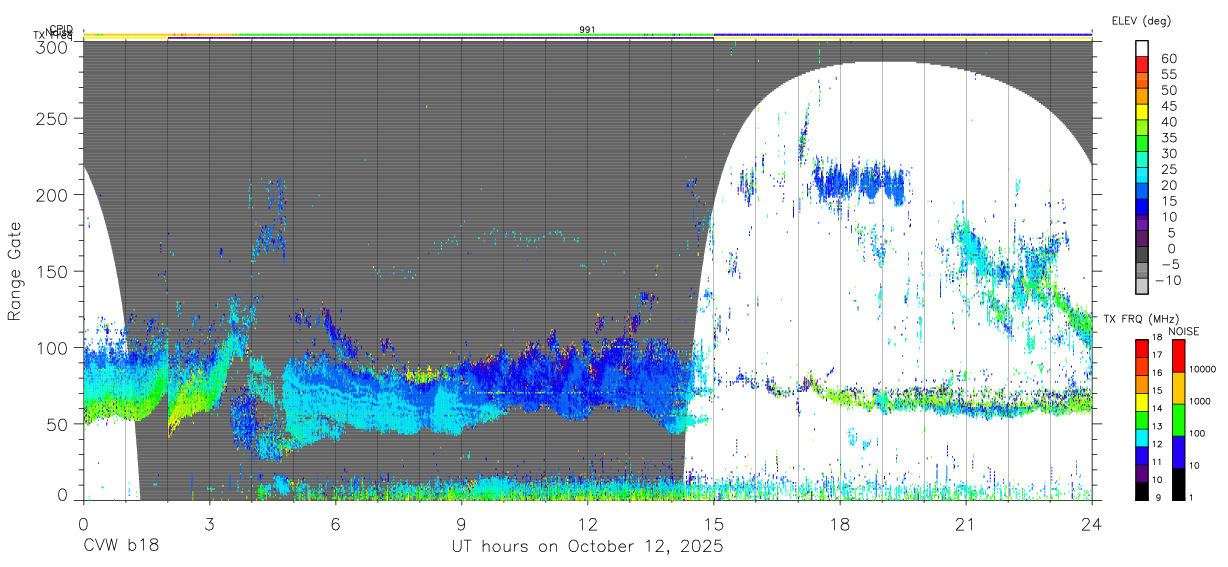
Task: Click the 10000 label on NOISE colorbar
Action: pyautogui.click(x=1204, y=370)
